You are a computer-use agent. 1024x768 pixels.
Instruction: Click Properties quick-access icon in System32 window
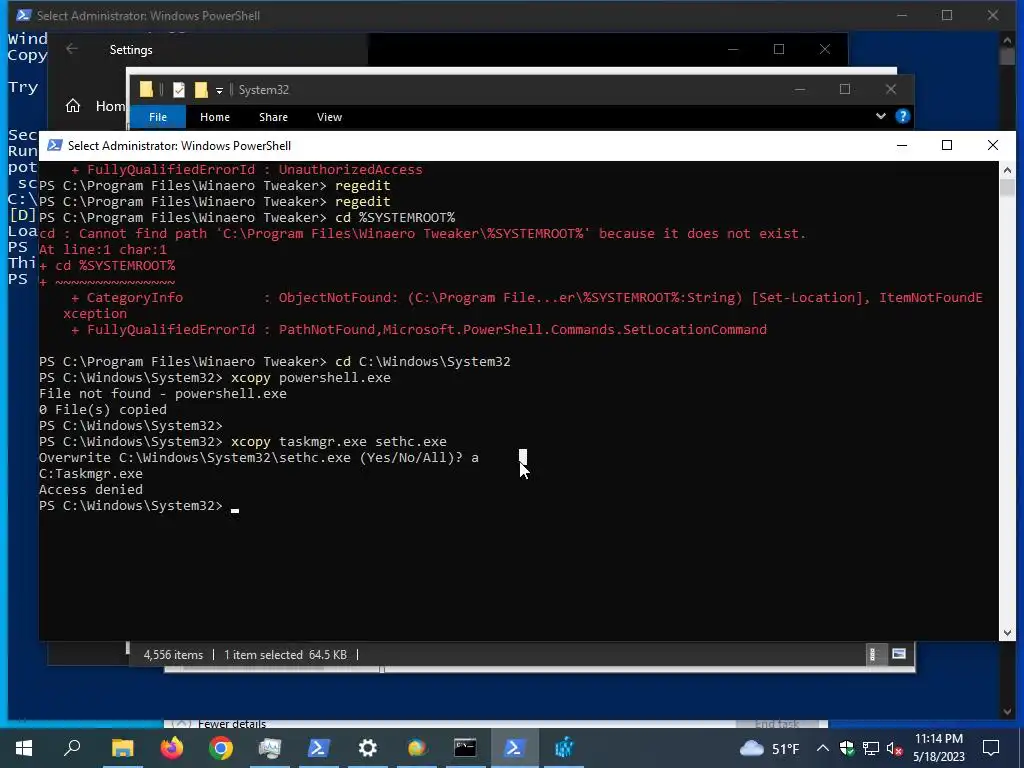coord(179,89)
